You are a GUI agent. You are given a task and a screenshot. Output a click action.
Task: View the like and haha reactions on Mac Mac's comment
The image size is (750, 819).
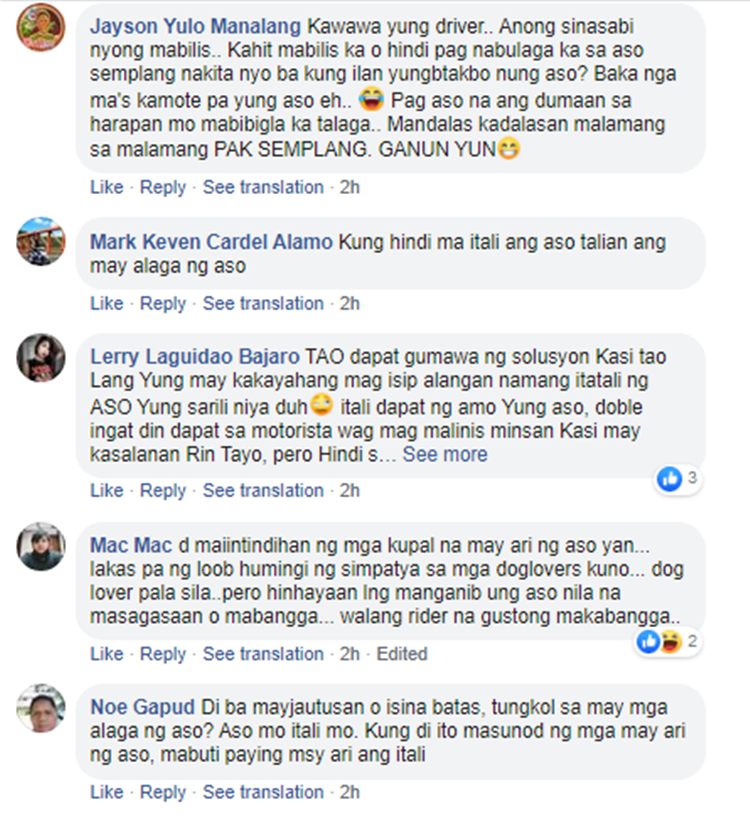pyautogui.click(x=669, y=641)
